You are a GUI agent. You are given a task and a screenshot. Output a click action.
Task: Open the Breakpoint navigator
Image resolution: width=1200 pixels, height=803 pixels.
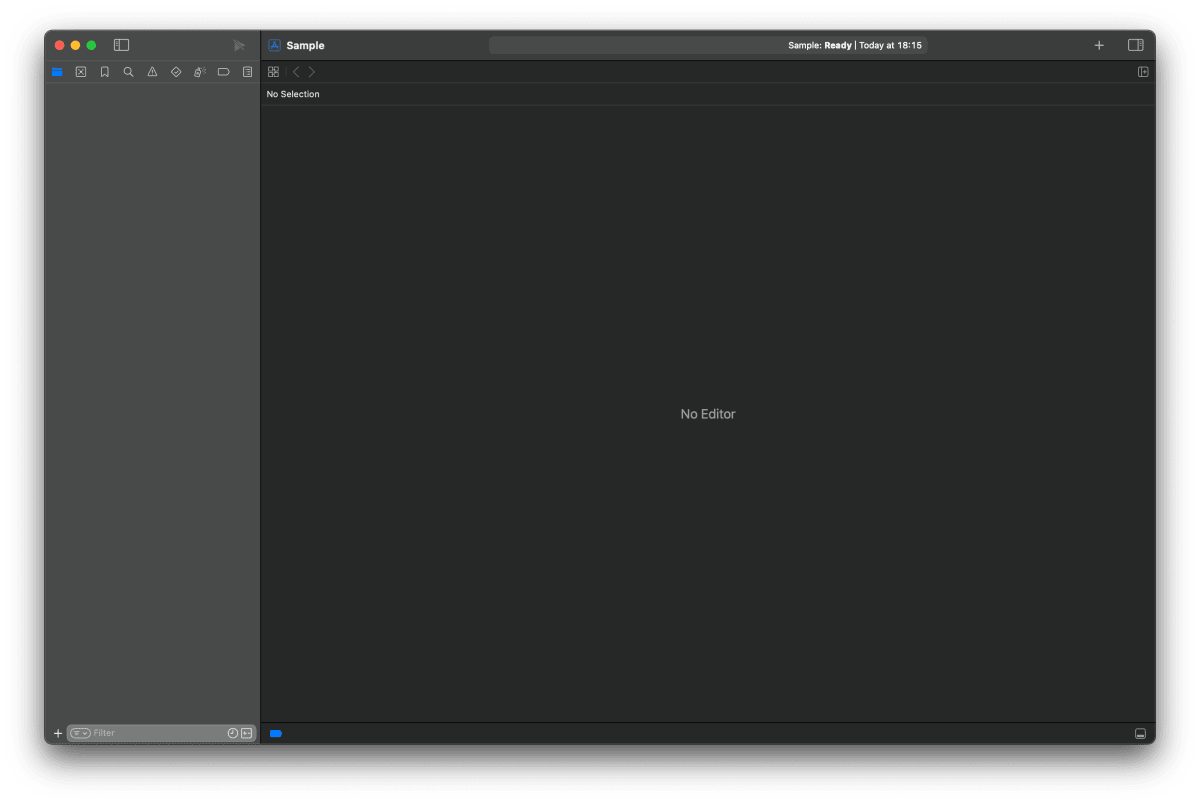(x=223, y=72)
